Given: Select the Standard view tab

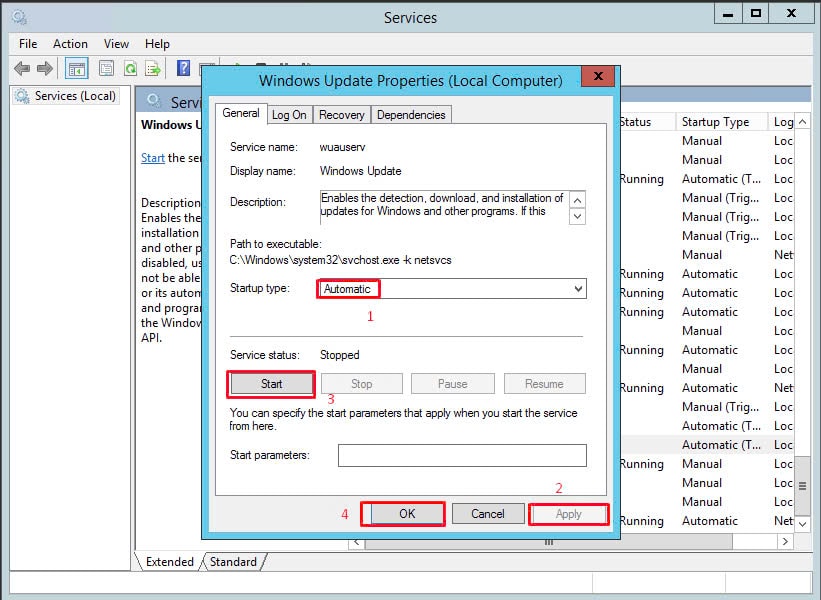Looking at the screenshot, I should pos(234,562).
